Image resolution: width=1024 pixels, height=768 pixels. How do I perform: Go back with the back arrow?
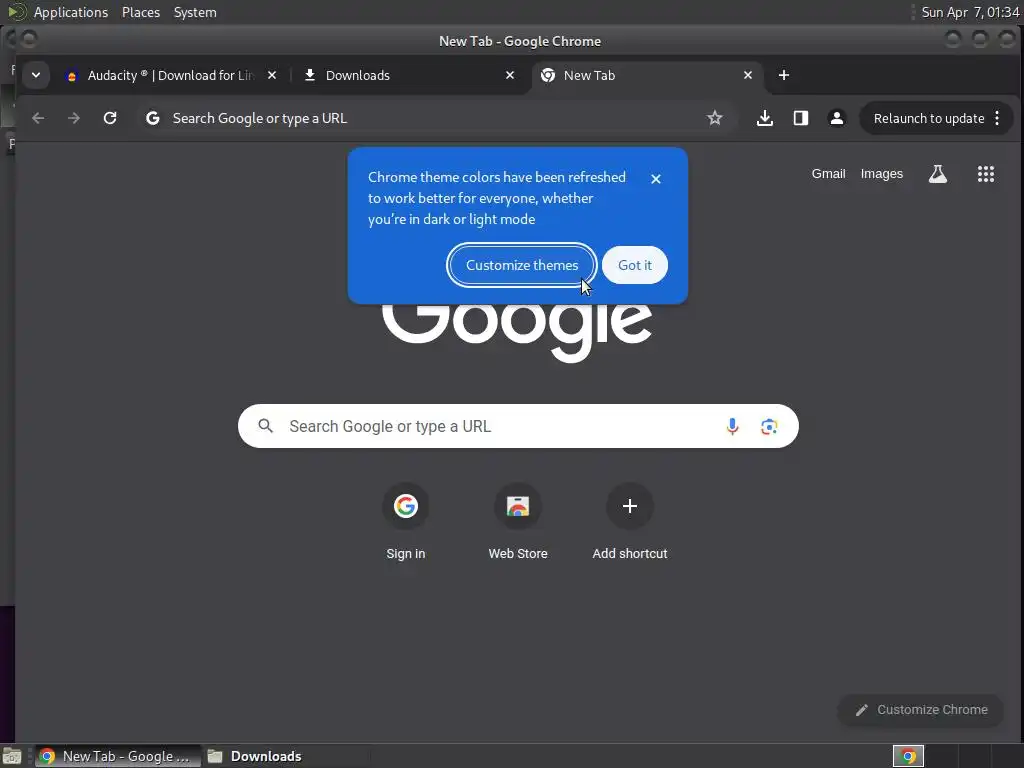coord(38,118)
